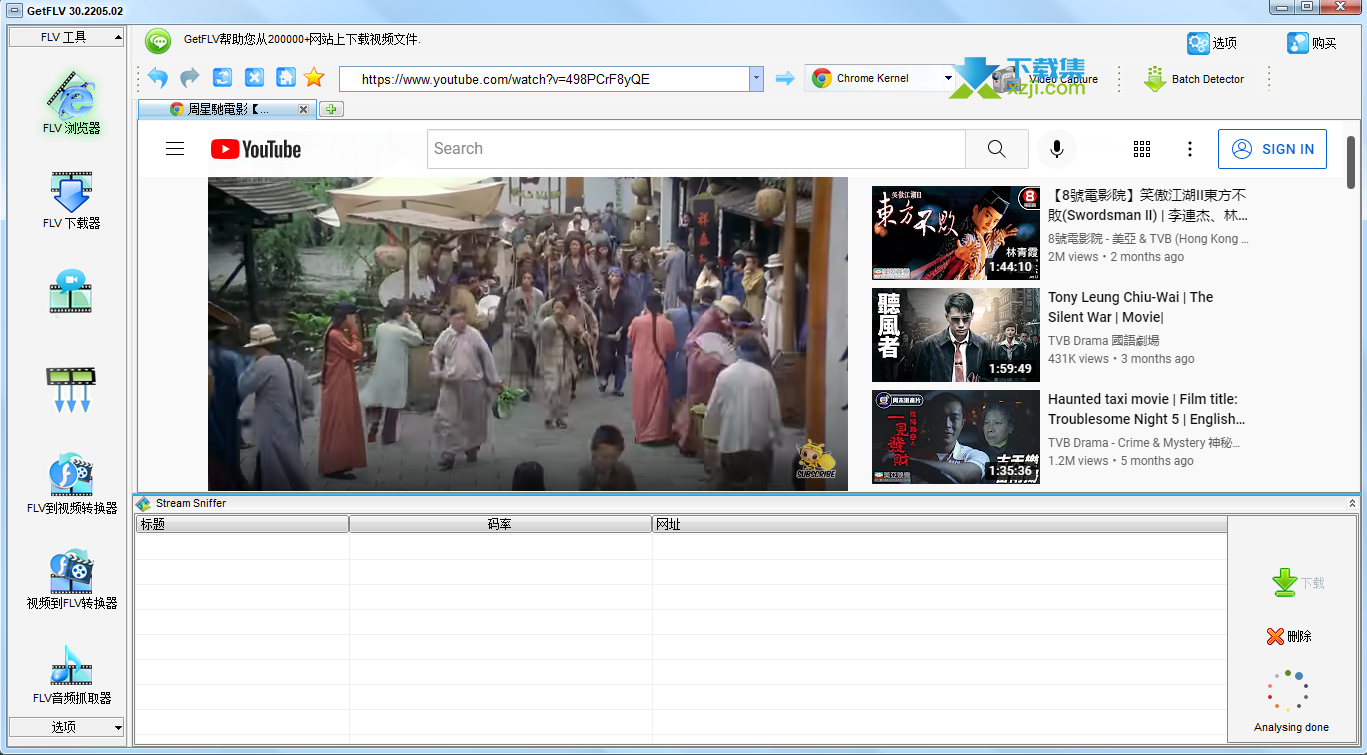Open The Silent War video thumbnail
The width and height of the screenshot is (1367, 755).
[x=956, y=335]
